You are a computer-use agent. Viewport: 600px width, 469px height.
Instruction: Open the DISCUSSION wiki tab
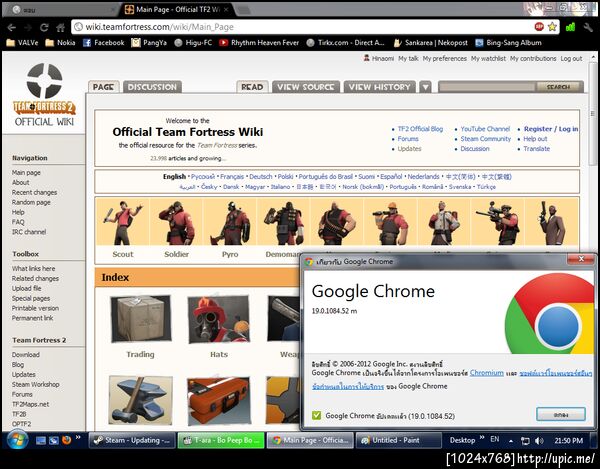(x=152, y=87)
